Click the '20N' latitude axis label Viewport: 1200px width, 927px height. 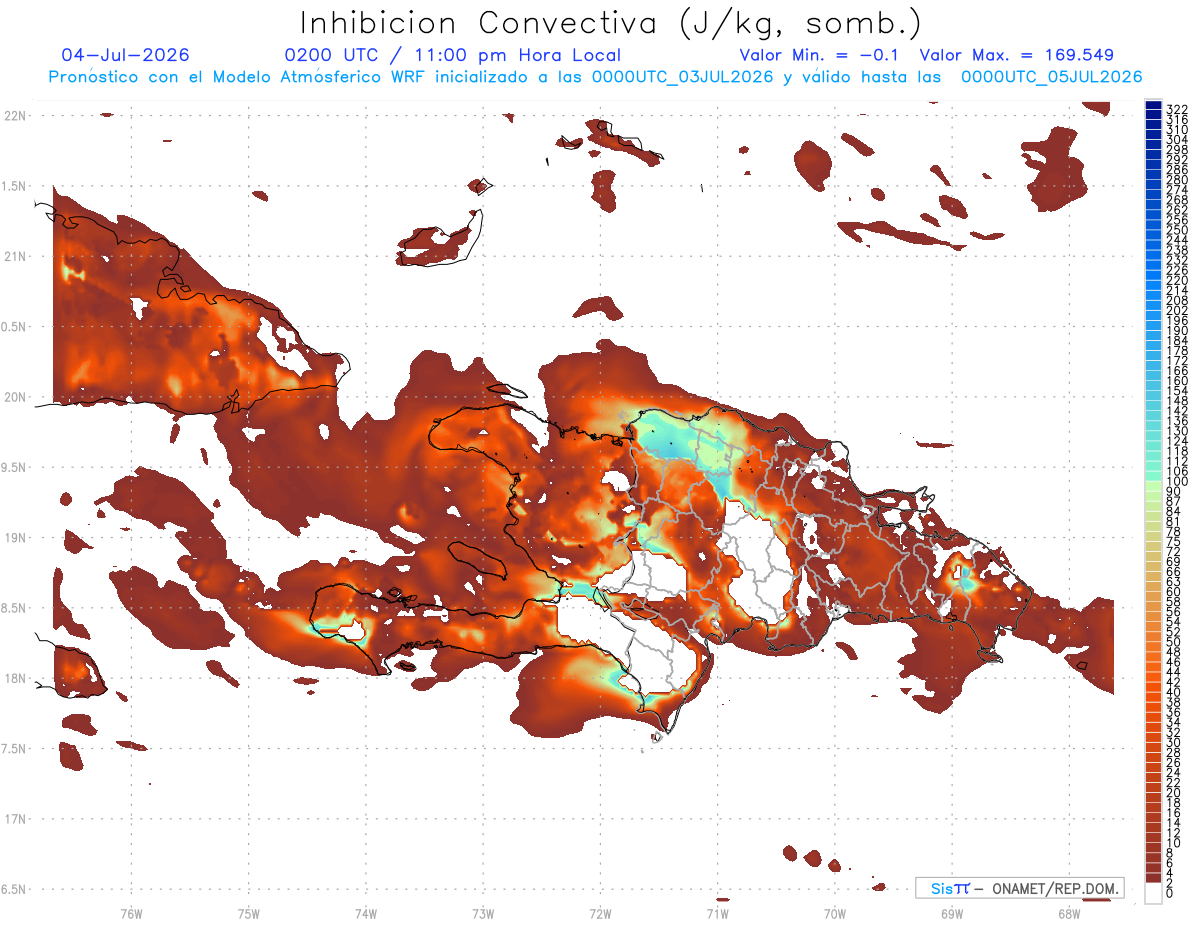tap(15, 397)
